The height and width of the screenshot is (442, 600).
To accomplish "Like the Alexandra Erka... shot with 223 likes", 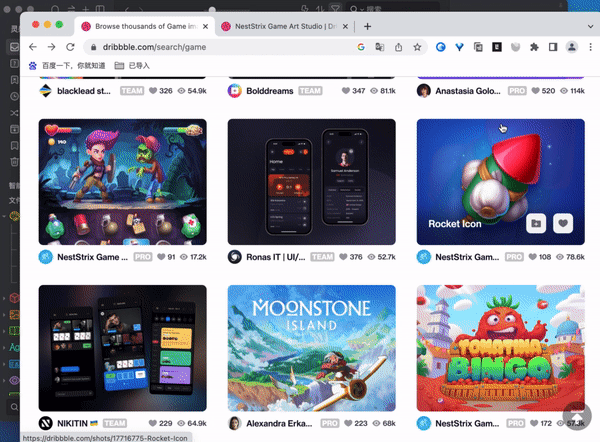I will tap(348, 423).
